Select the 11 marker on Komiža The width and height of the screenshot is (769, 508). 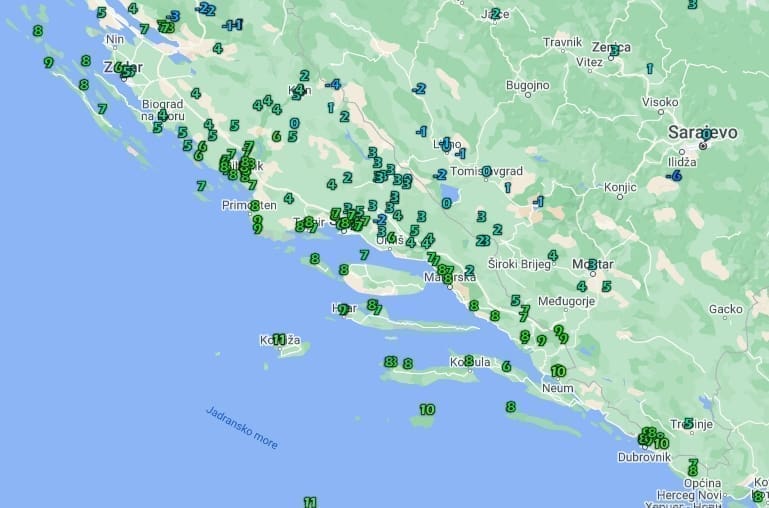click(x=279, y=339)
